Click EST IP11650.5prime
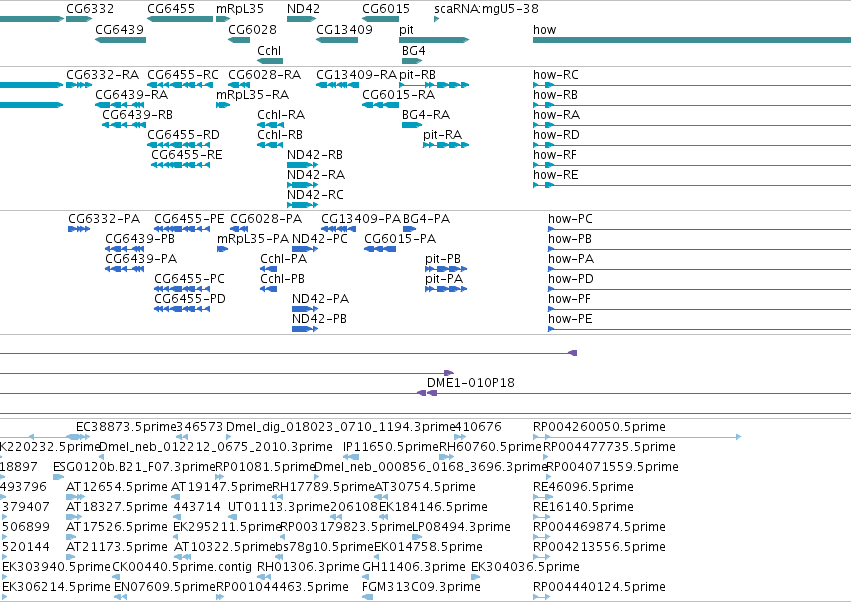Viewport: 851px width, 602px height. tap(391, 447)
